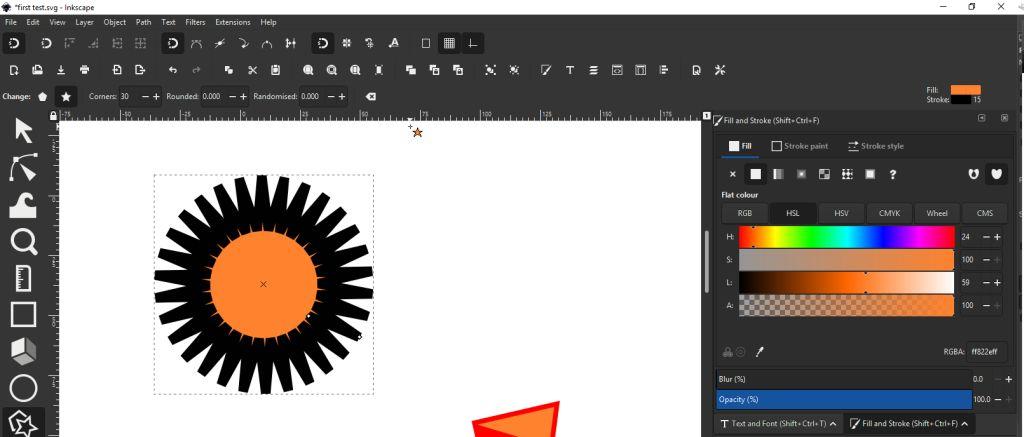Screen dimensions: 1024x437
Task: Expand Text and Font panel chevron
Action: click(x=836, y=424)
